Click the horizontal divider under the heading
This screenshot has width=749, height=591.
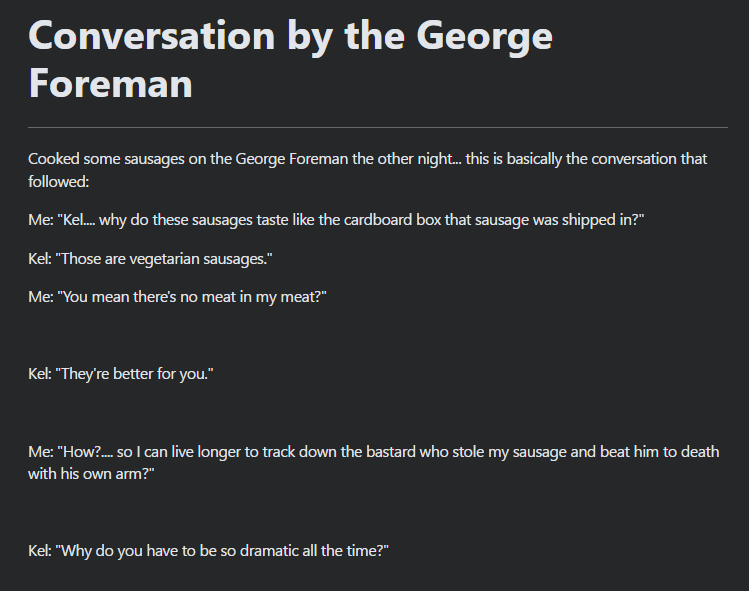[378, 128]
